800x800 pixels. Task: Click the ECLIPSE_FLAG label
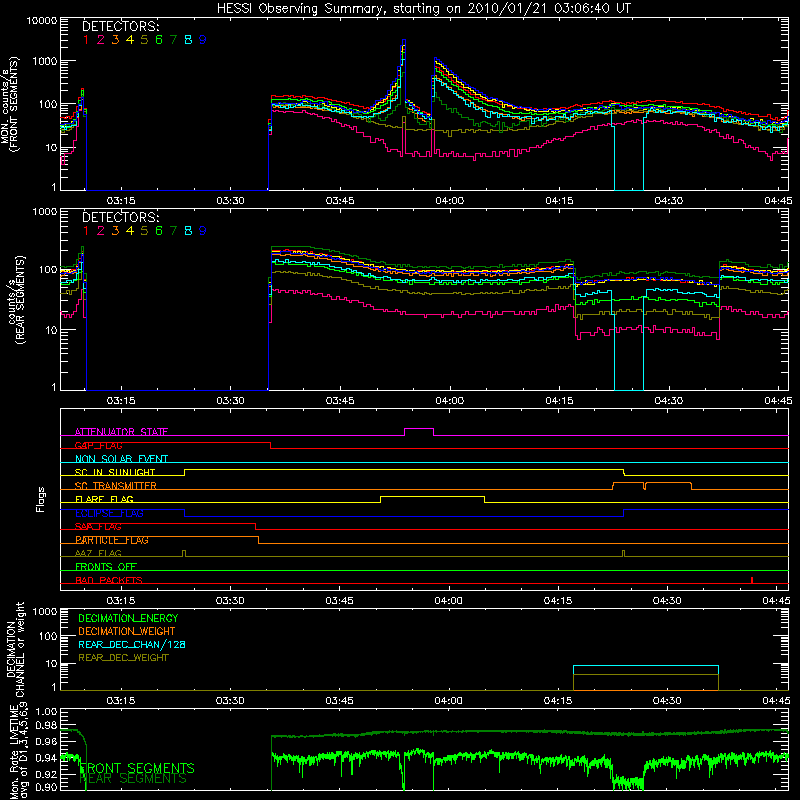109,513
